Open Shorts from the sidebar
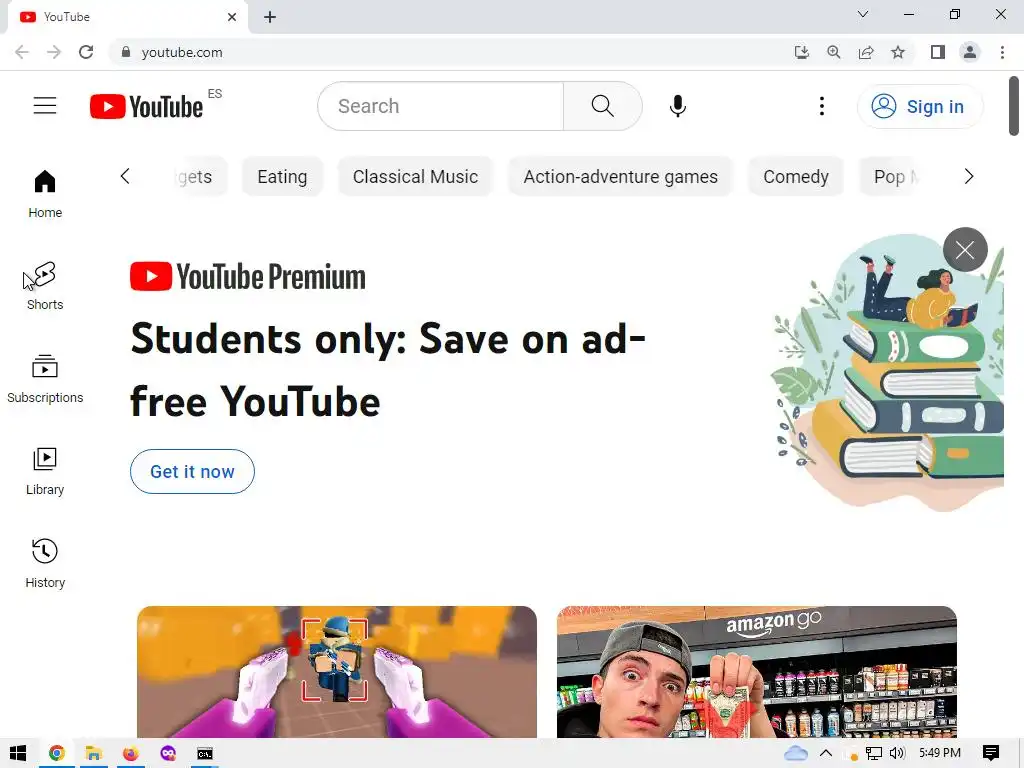This screenshot has width=1024, height=768. point(45,286)
